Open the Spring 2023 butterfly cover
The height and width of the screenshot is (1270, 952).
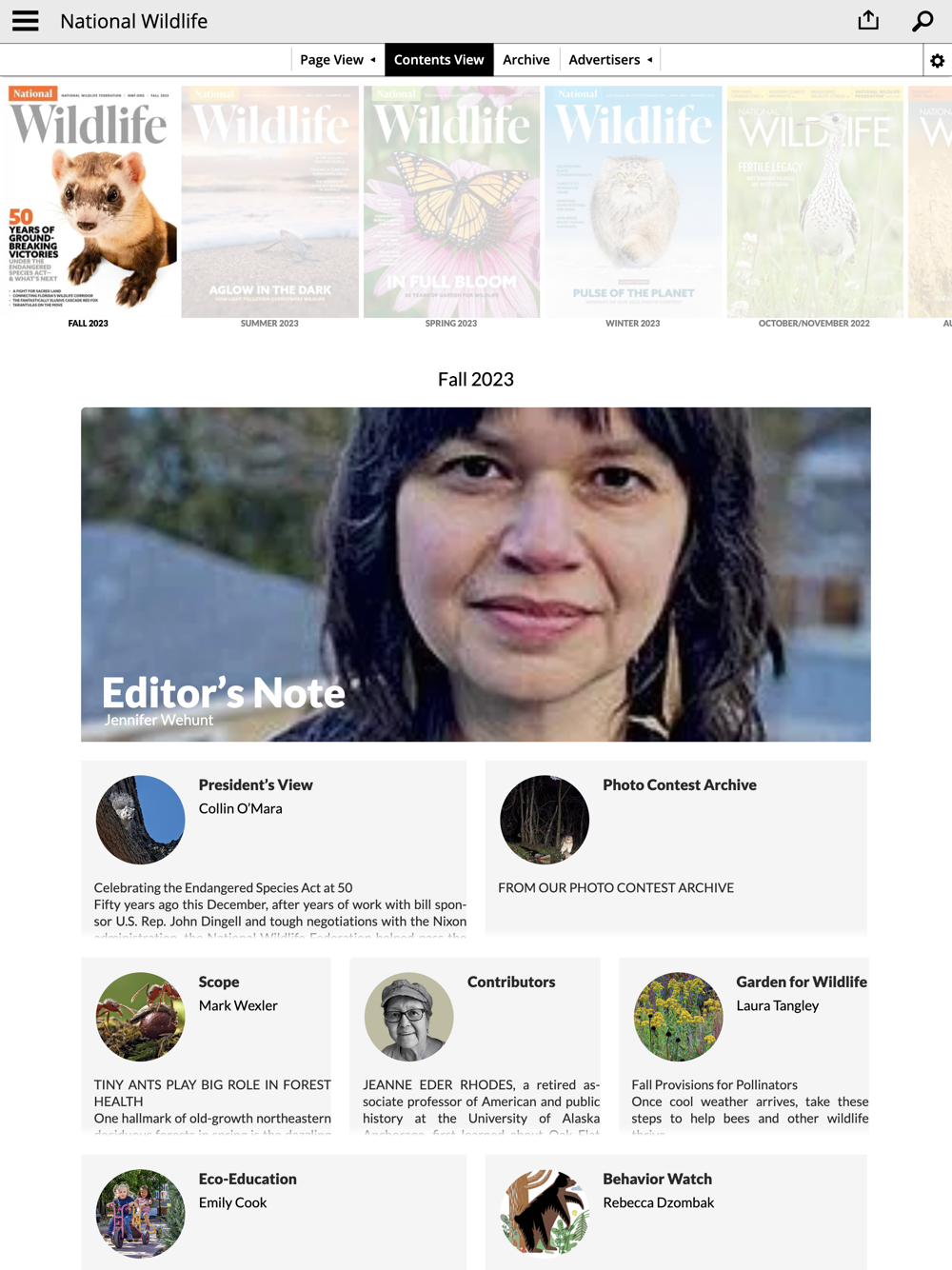point(451,202)
